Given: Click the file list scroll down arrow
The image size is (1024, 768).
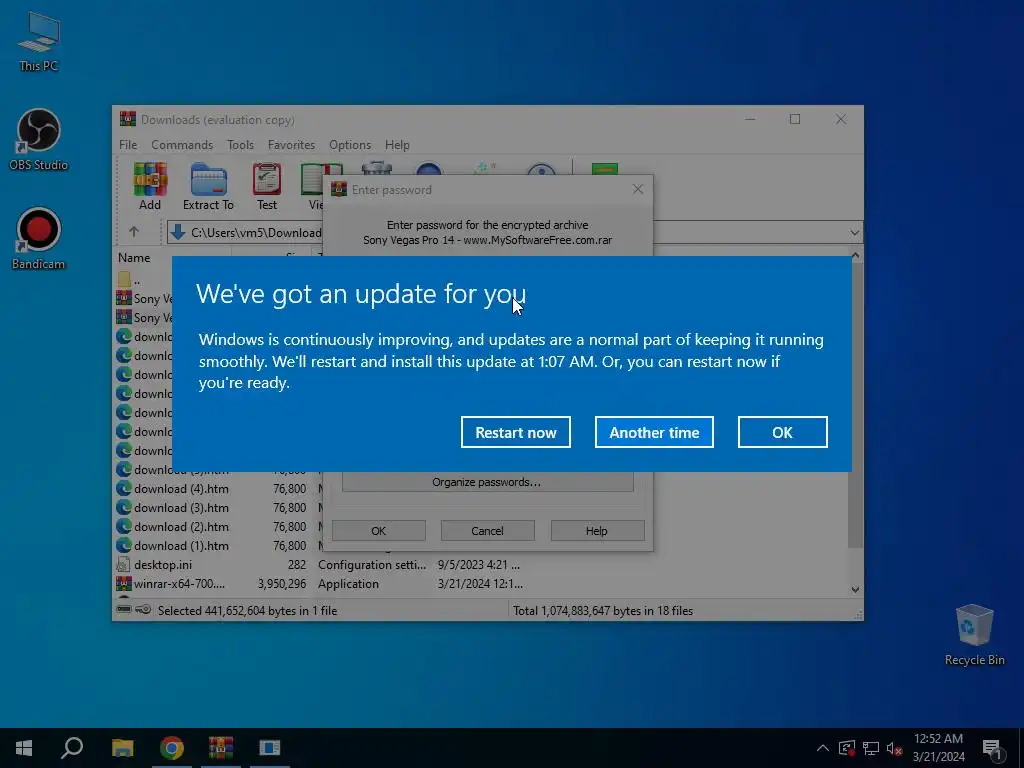Looking at the screenshot, I should (x=856, y=589).
